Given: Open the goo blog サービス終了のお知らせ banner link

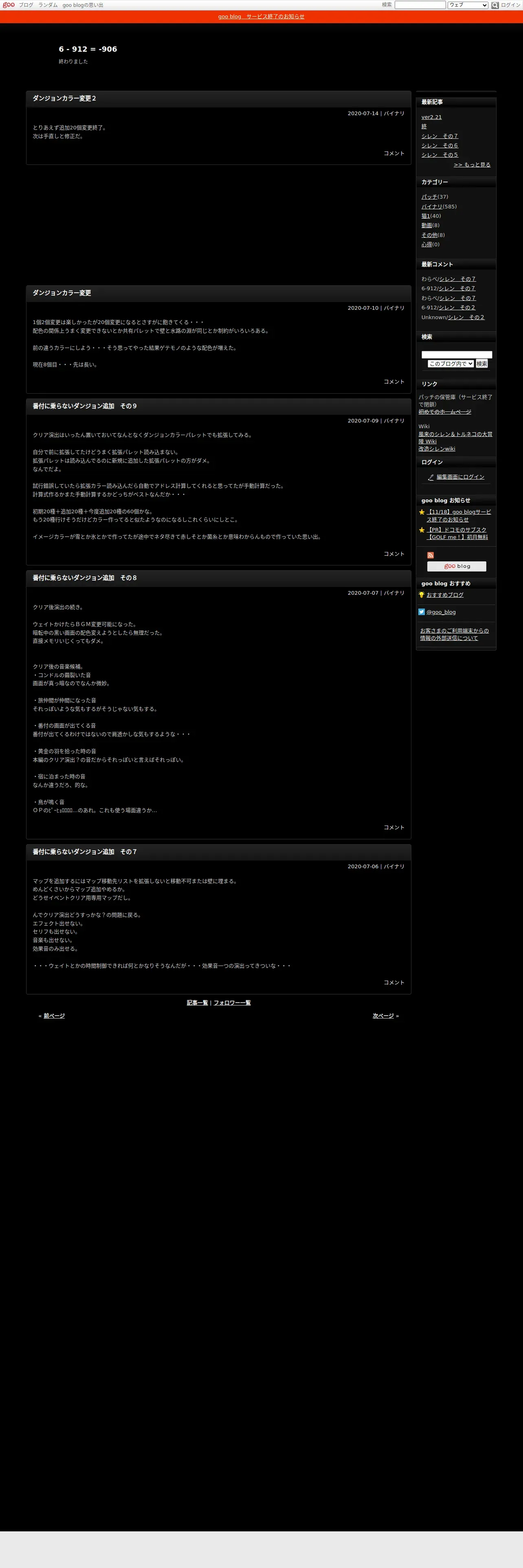Looking at the screenshot, I should pos(261,16).
